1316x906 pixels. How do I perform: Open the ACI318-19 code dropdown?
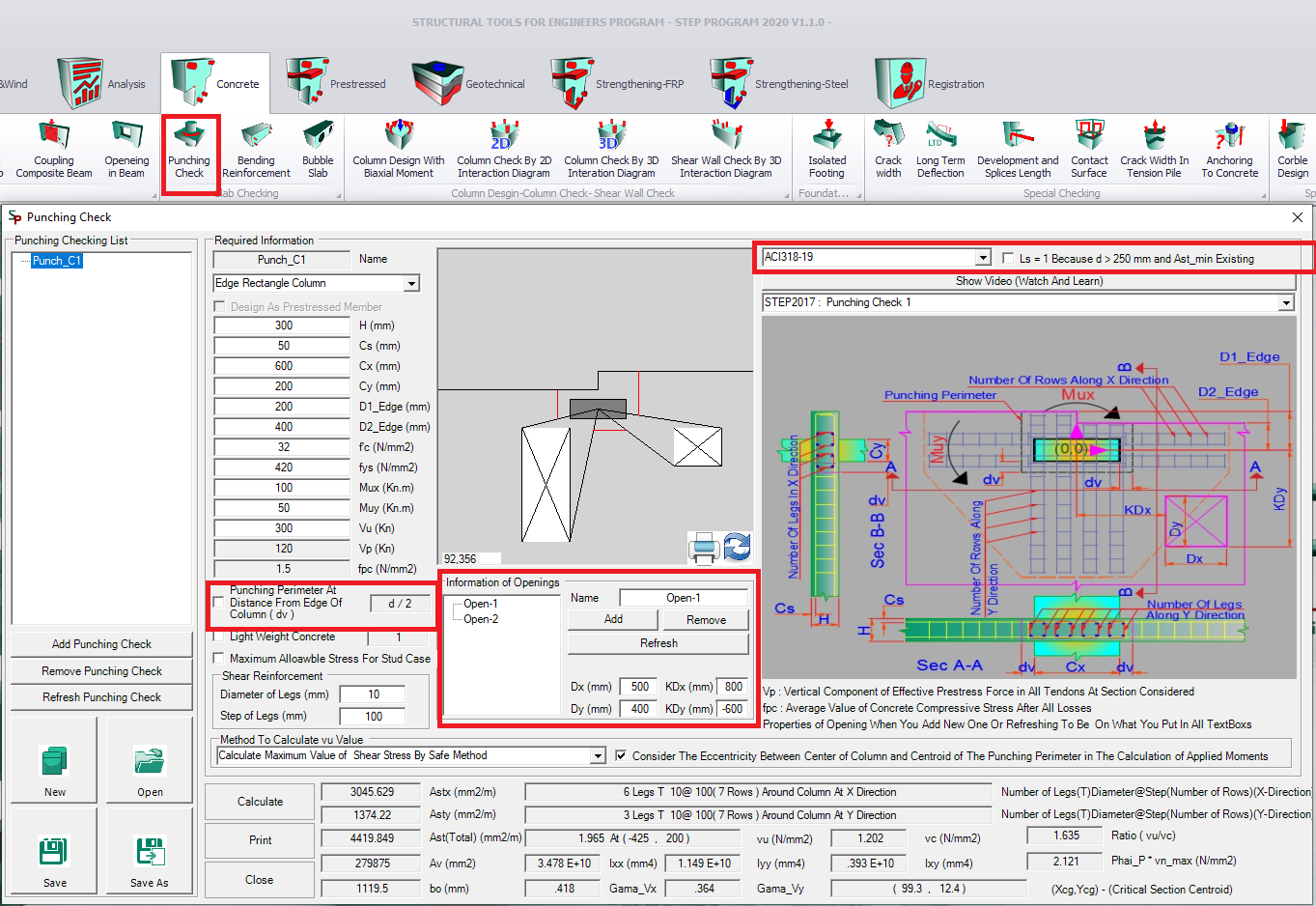[x=983, y=258]
